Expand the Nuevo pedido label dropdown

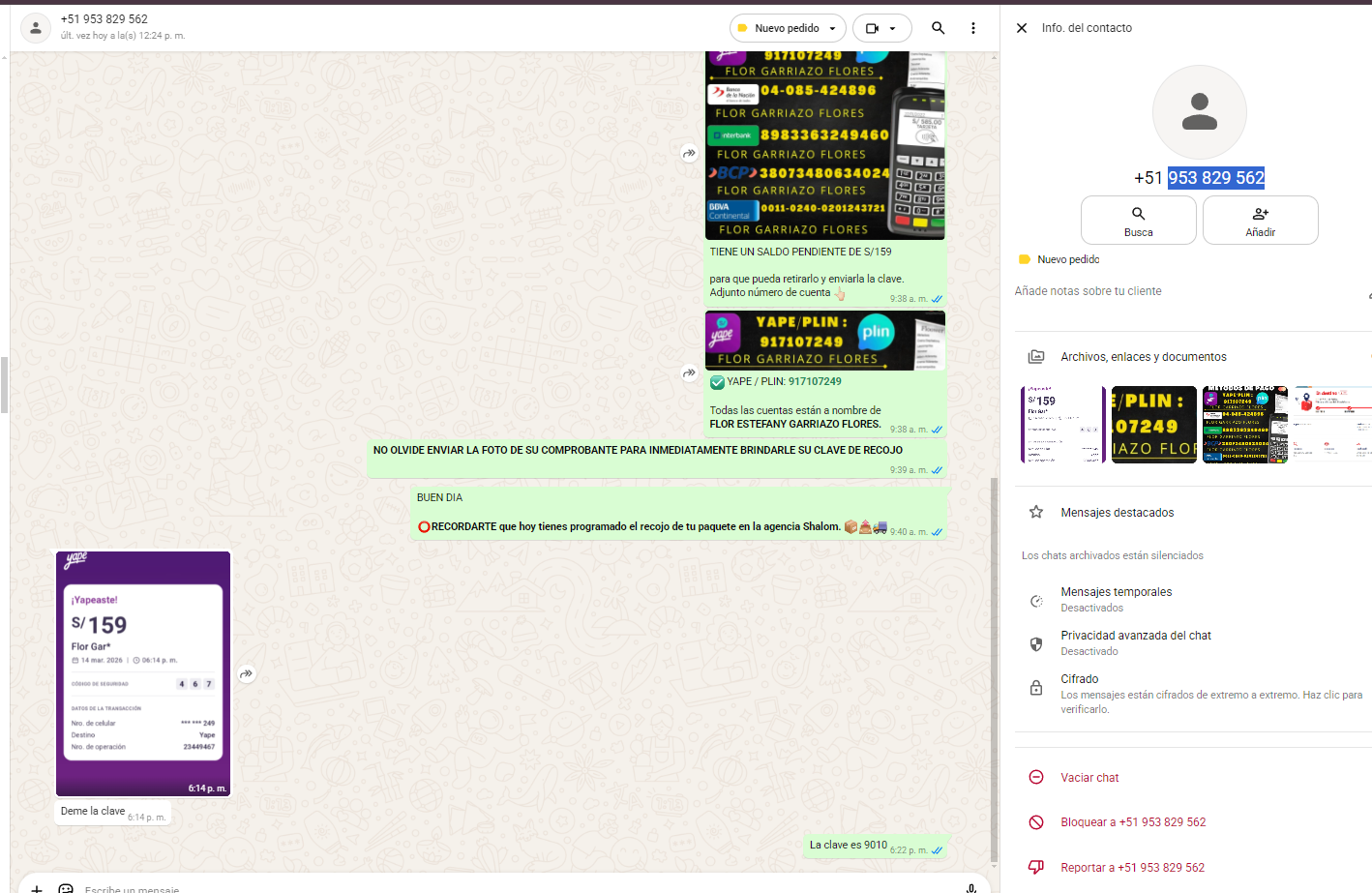788,28
